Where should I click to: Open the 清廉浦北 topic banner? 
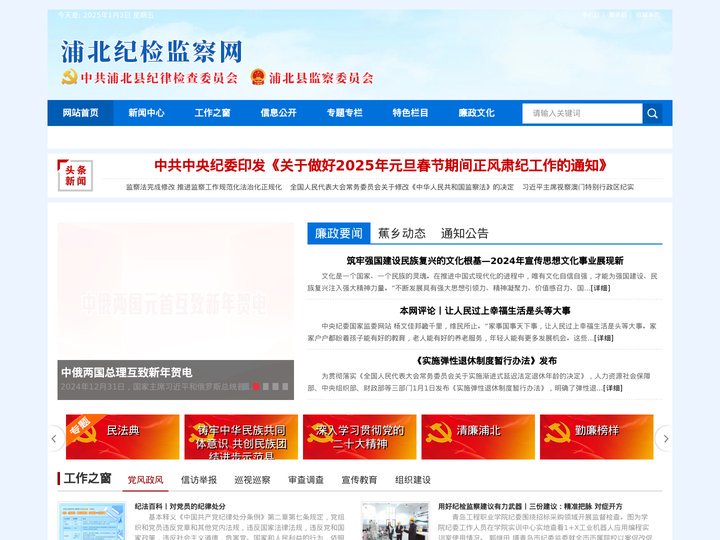(x=478, y=437)
